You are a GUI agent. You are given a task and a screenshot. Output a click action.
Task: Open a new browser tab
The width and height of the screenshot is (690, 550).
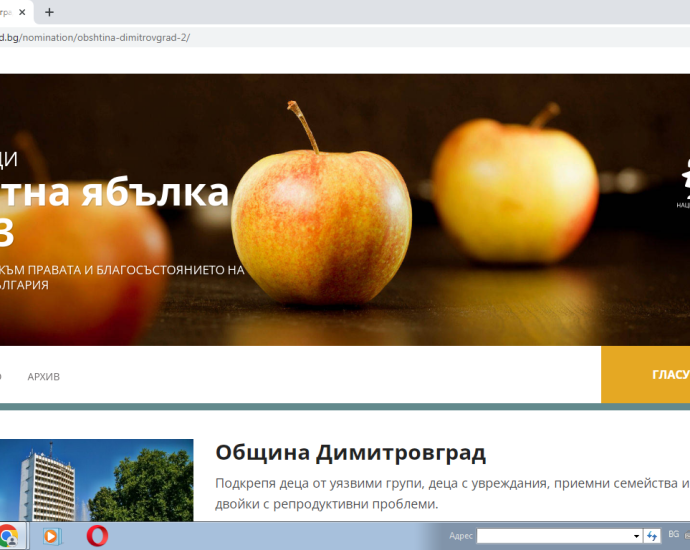coord(49,12)
